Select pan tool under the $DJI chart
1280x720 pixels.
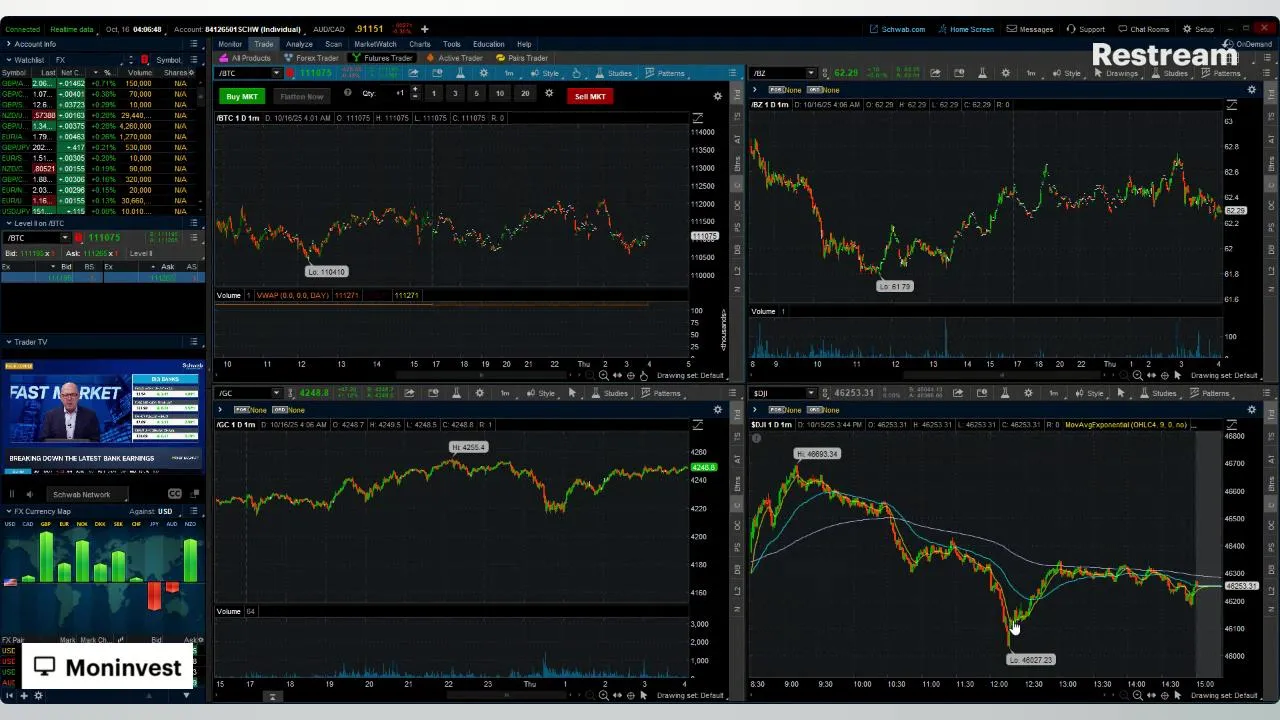pyautogui.click(x=1151, y=695)
